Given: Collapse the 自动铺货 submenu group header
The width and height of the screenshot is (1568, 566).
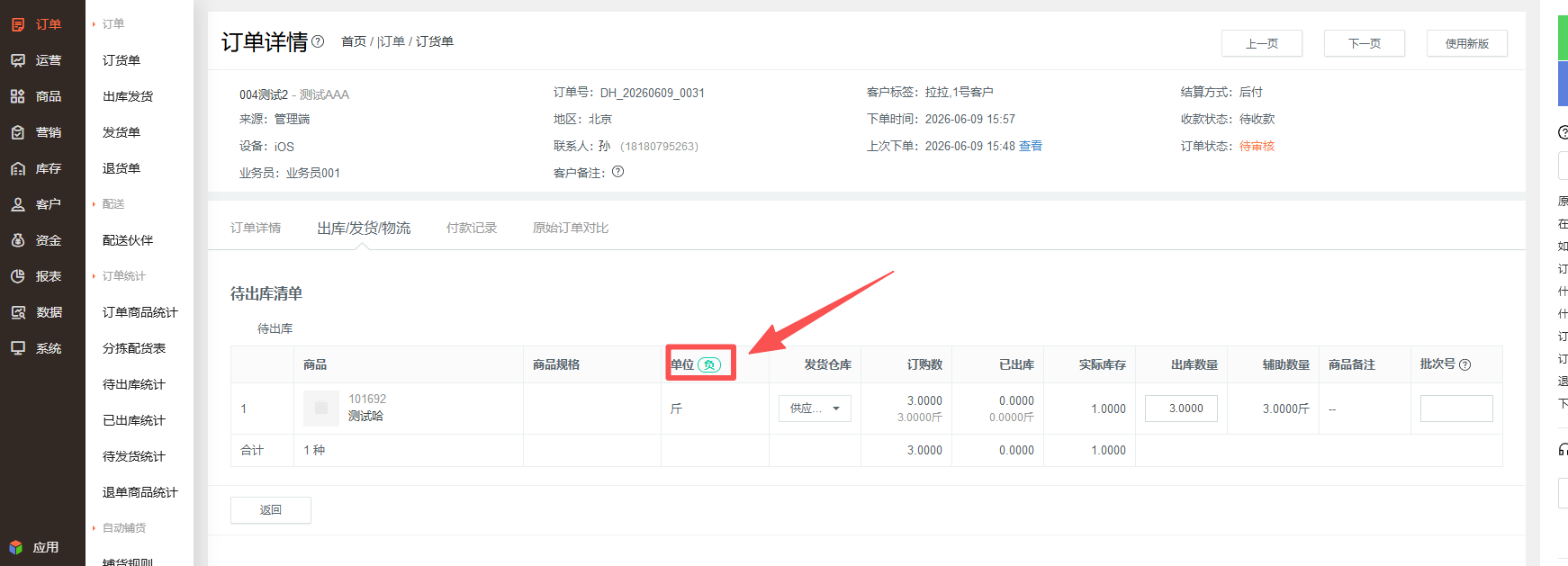Looking at the screenshot, I should 123,528.
